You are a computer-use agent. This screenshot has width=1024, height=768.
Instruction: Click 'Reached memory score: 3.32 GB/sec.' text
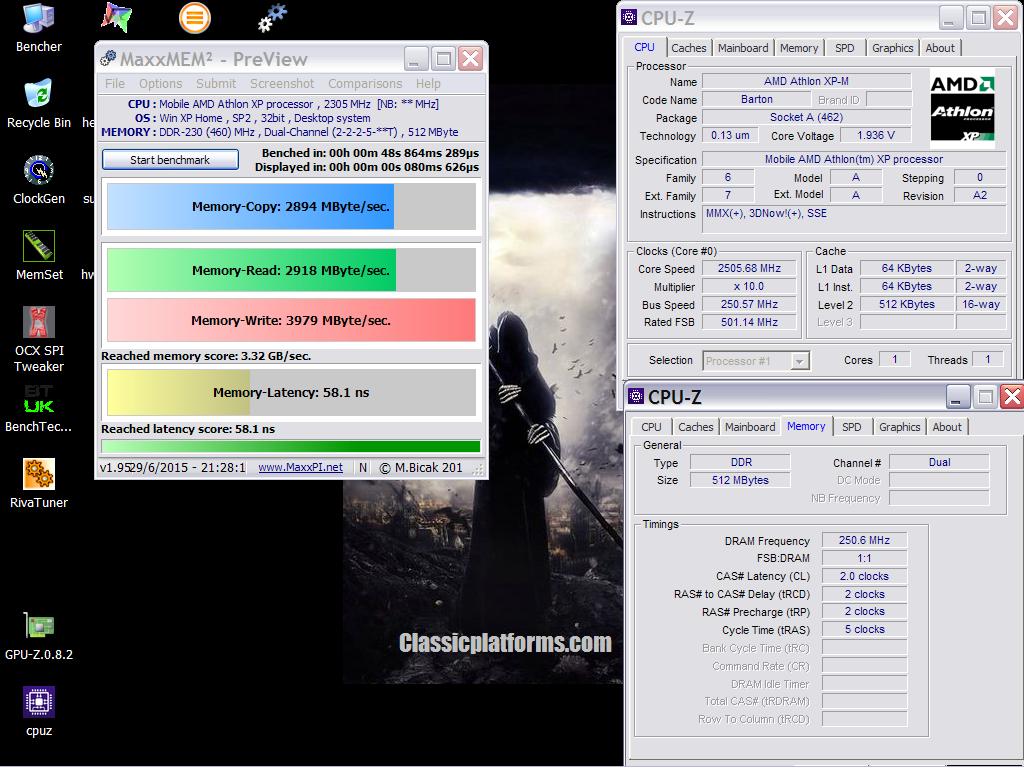click(x=206, y=356)
